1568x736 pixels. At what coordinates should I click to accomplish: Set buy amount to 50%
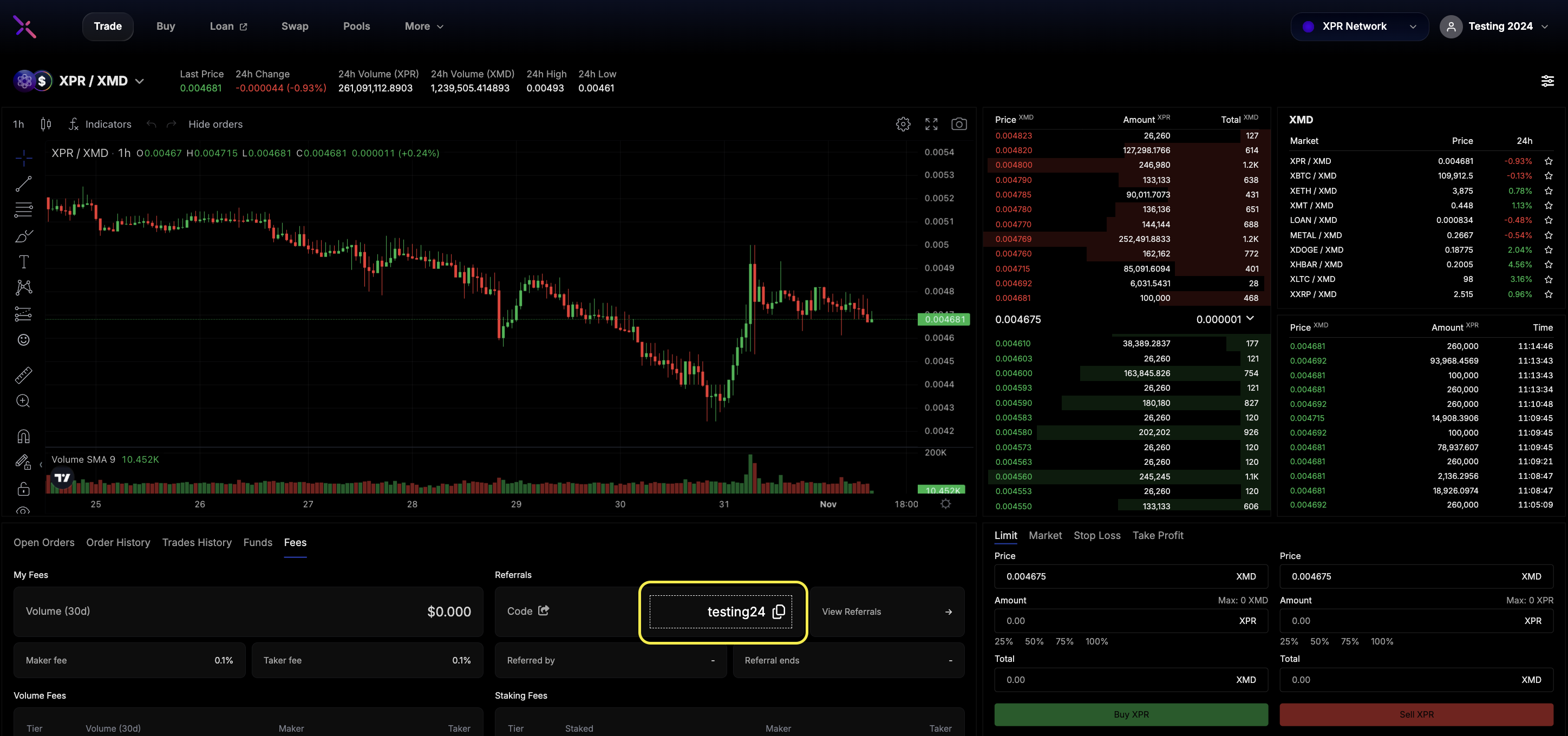click(1034, 641)
